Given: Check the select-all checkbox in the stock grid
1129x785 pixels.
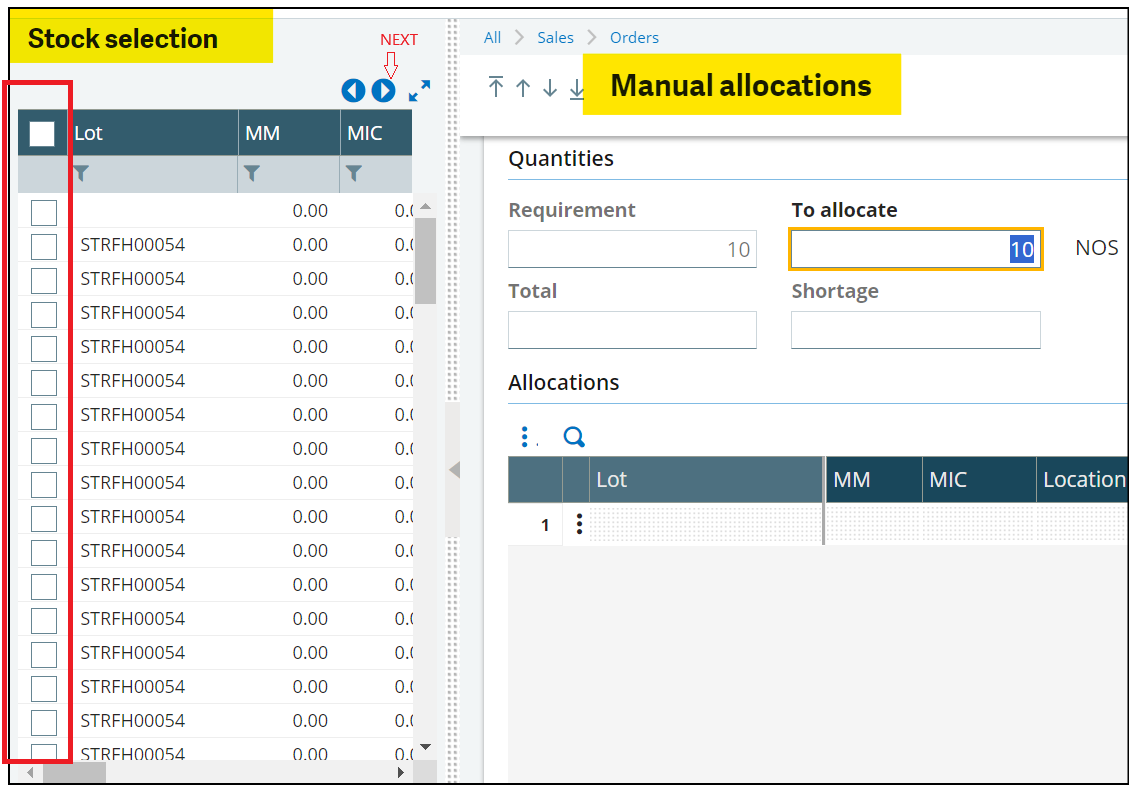Looking at the screenshot, I should click(41, 131).
